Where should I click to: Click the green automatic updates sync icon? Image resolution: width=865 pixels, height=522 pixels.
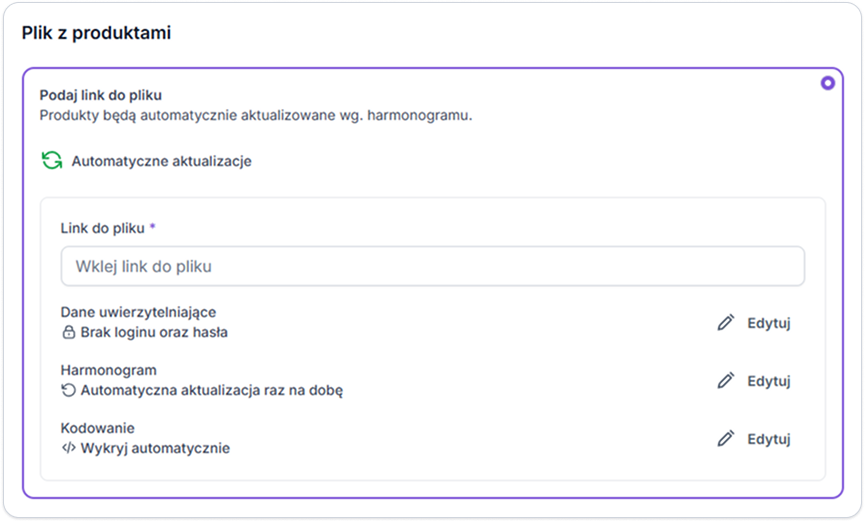tap(52, 161)
